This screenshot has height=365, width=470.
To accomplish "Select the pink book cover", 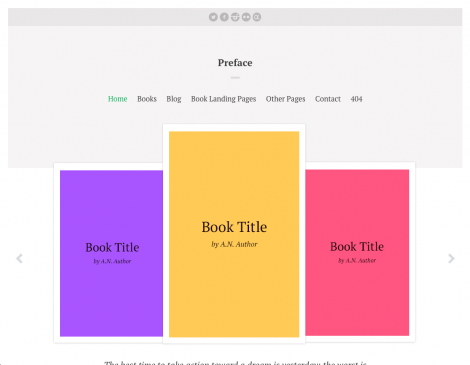I will point(357,252).
